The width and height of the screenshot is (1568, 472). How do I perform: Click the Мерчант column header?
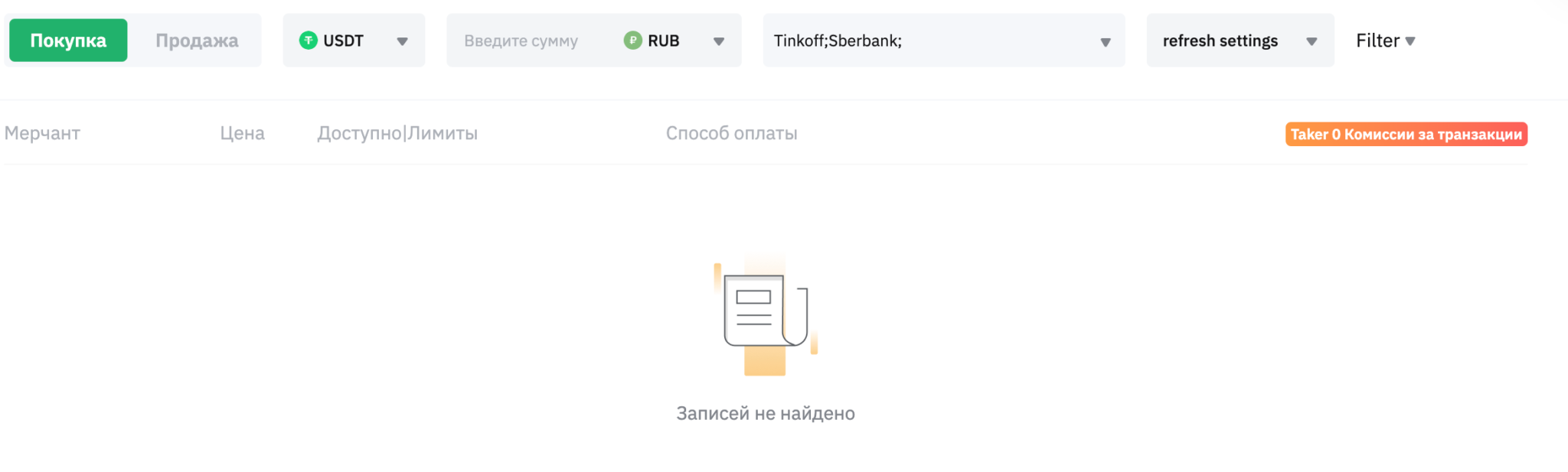pos(42,133)
